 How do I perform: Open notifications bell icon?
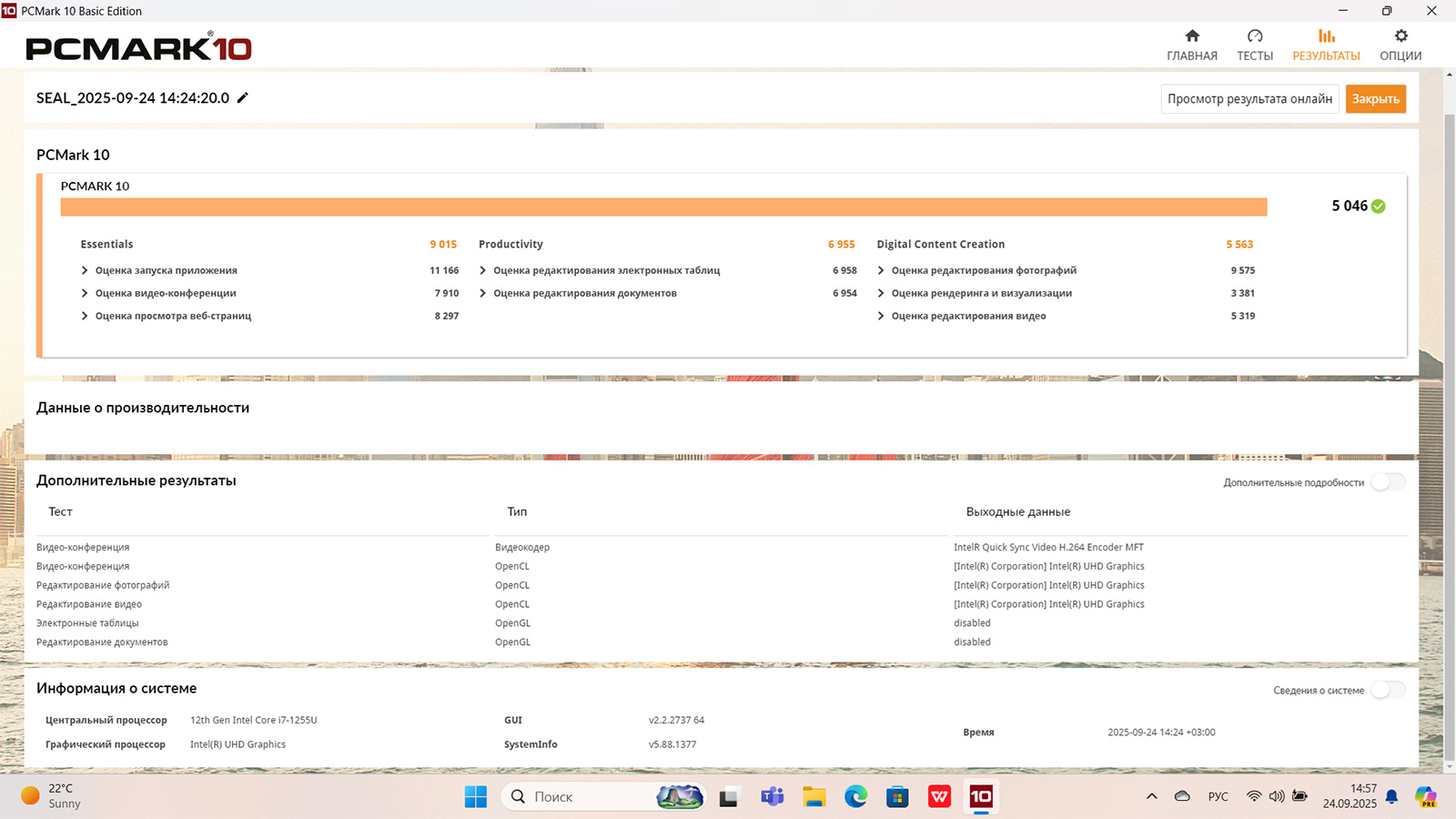1391,796
